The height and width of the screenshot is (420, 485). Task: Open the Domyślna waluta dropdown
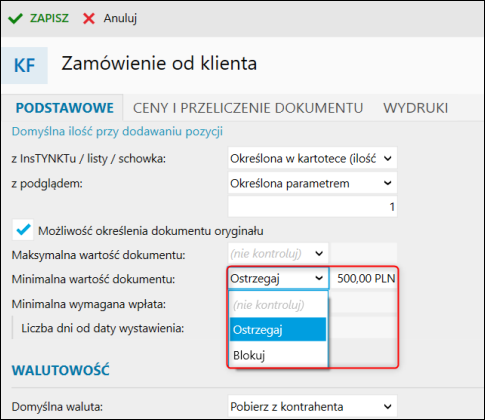[x=312, y=406]
